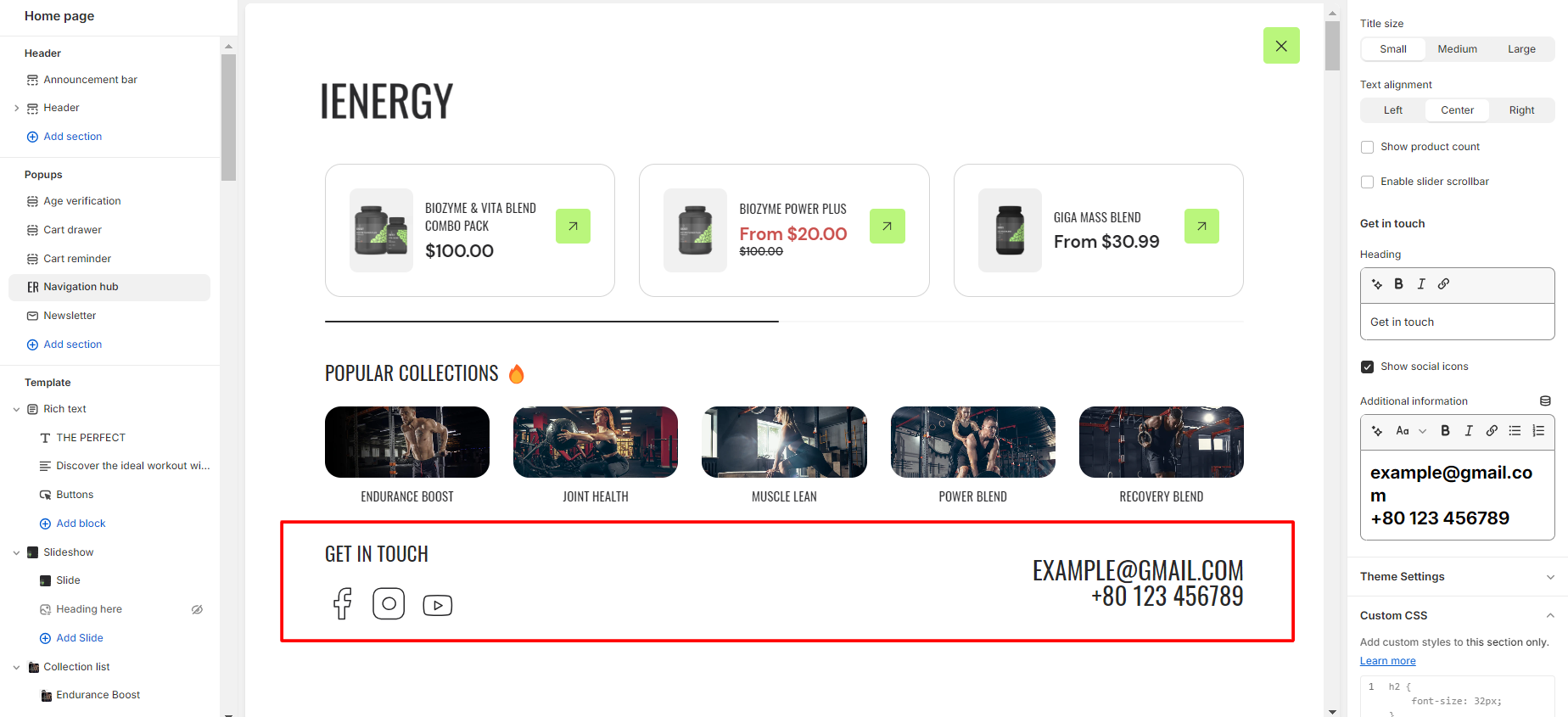
Task: Open the Learn more link
Action: coord(1387,661)
